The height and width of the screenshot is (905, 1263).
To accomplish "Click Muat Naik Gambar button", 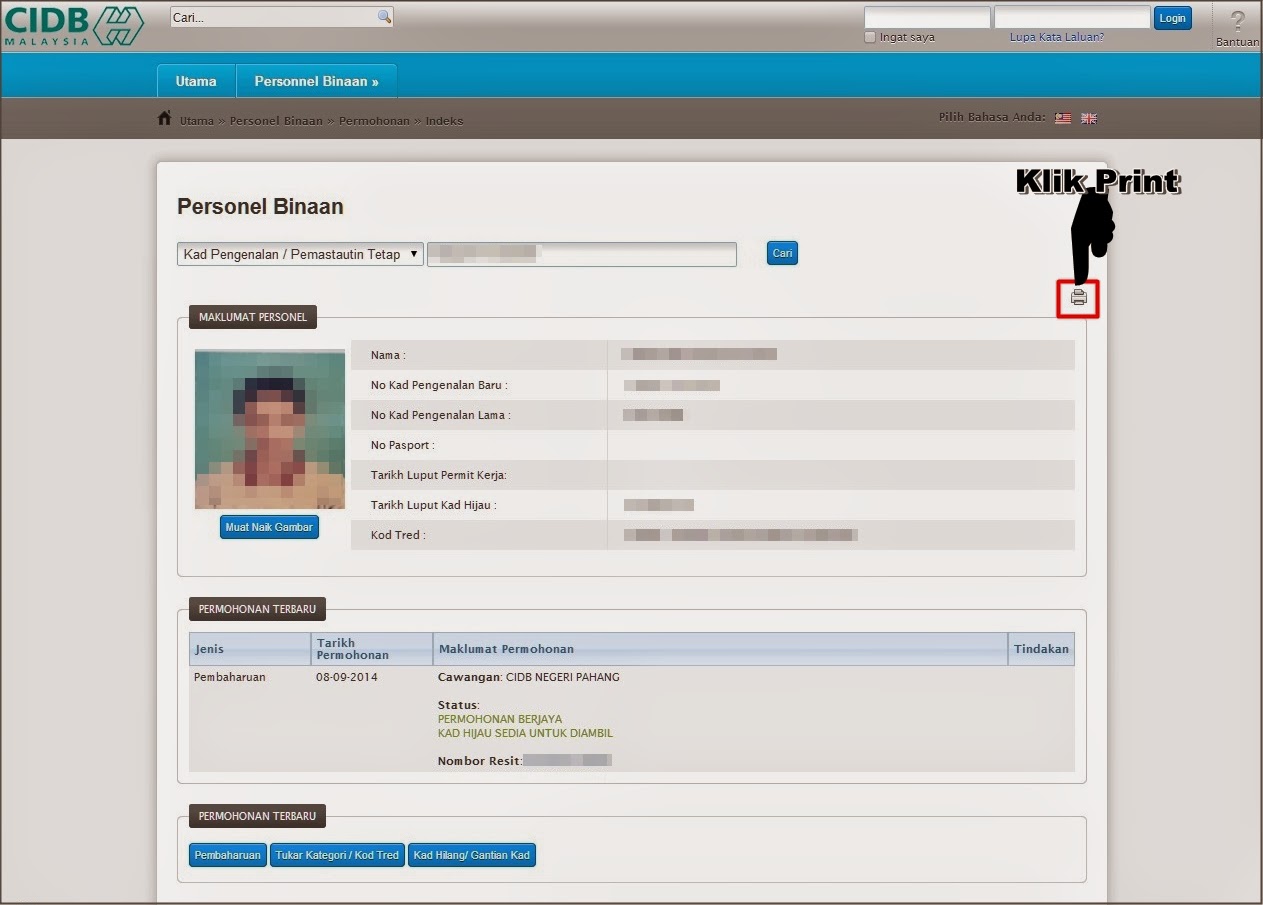I will coord(269,527).
